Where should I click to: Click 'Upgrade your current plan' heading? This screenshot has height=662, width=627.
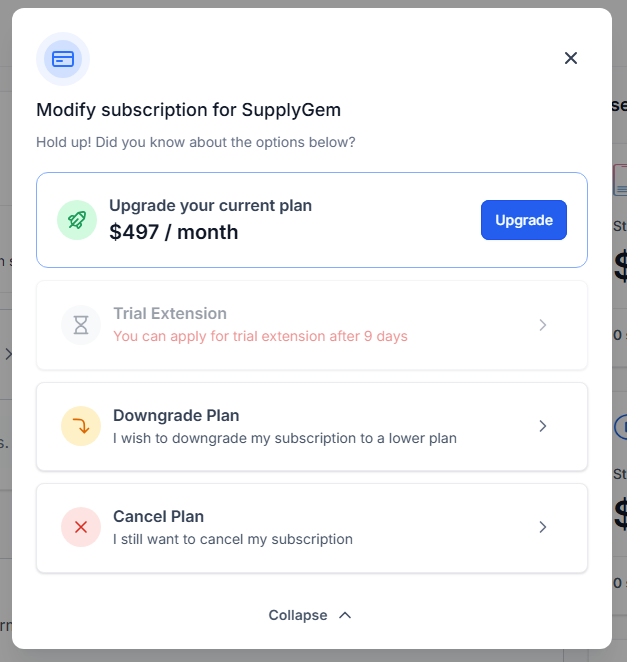click(x=210, y=206)
